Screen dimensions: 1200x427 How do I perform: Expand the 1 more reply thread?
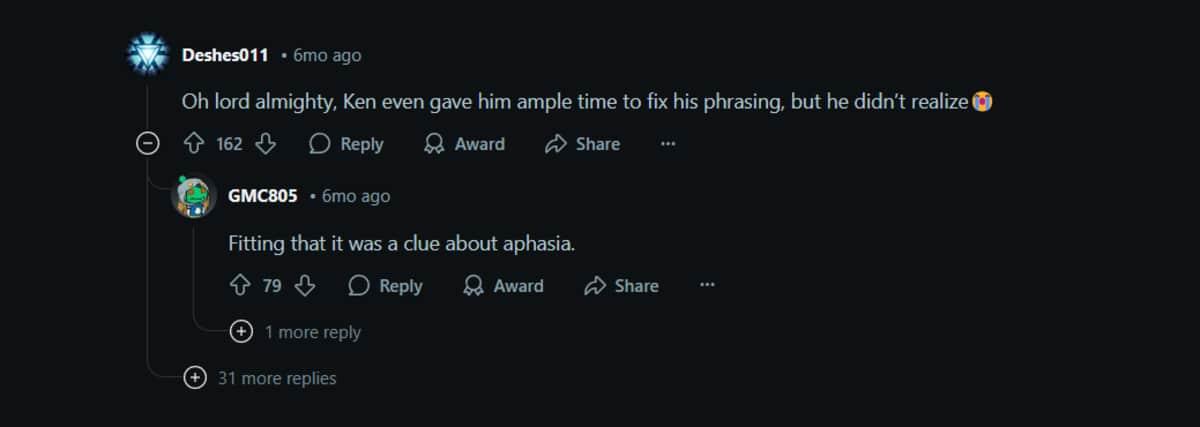tap(240, 332)
